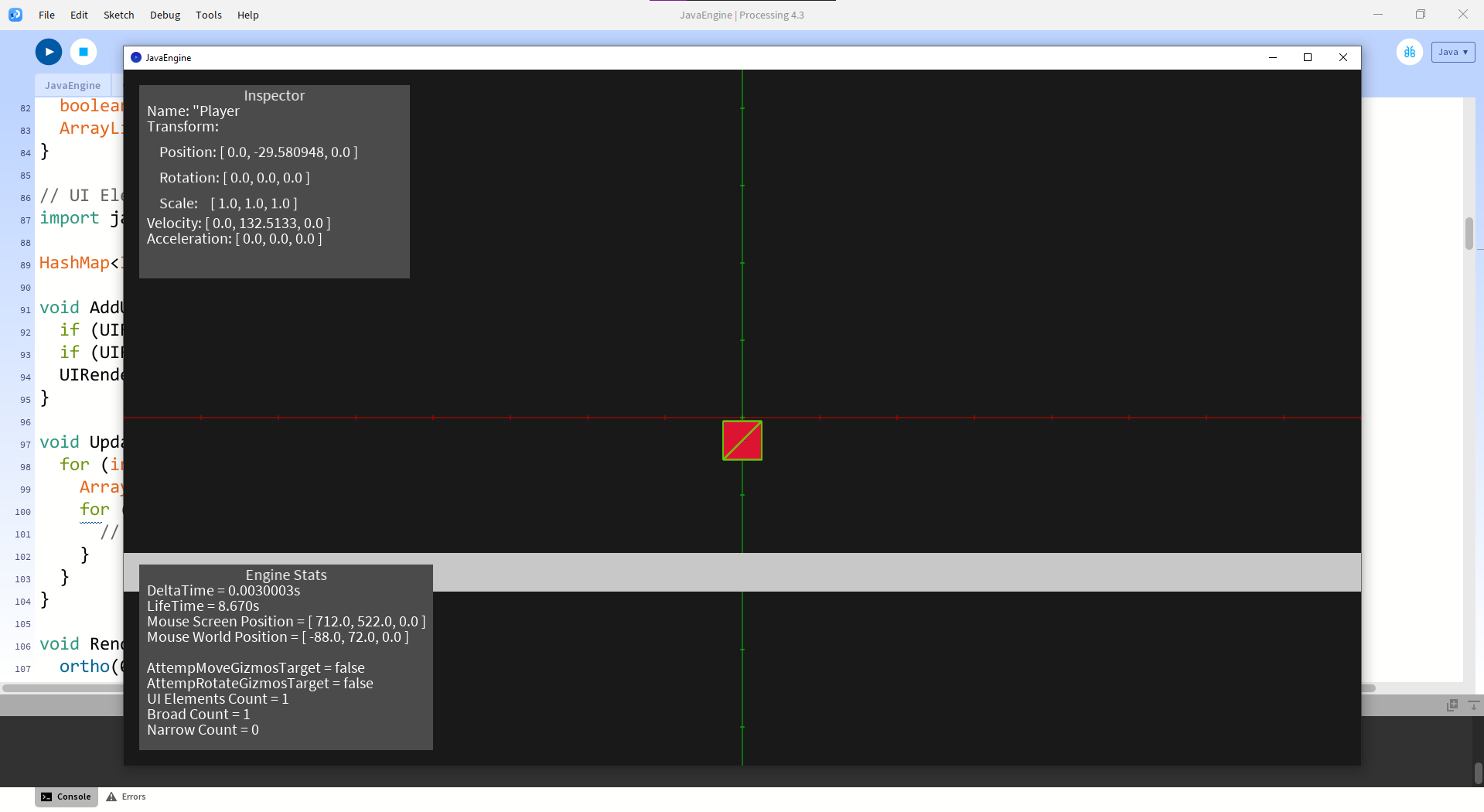Open the Tools menu
Screen dimensions: 1484x812
(208, 15)
